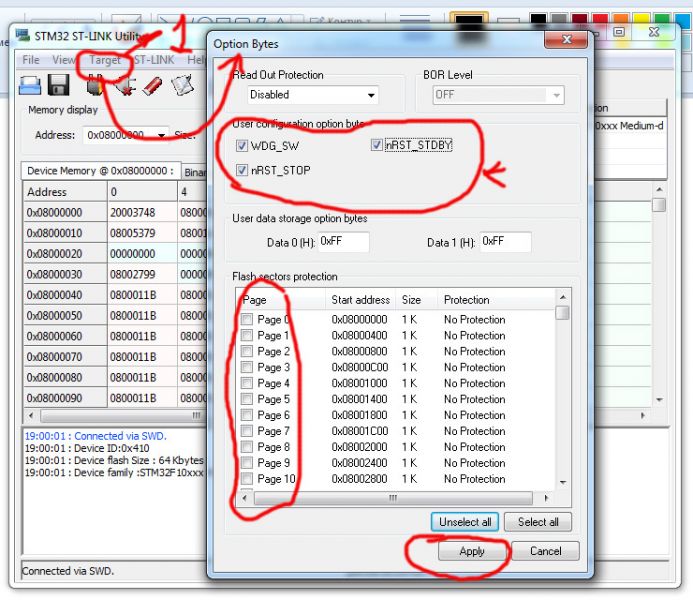Select the black color swatch in background app
Screen dimensions: 693x600
(x=539, y=19)
